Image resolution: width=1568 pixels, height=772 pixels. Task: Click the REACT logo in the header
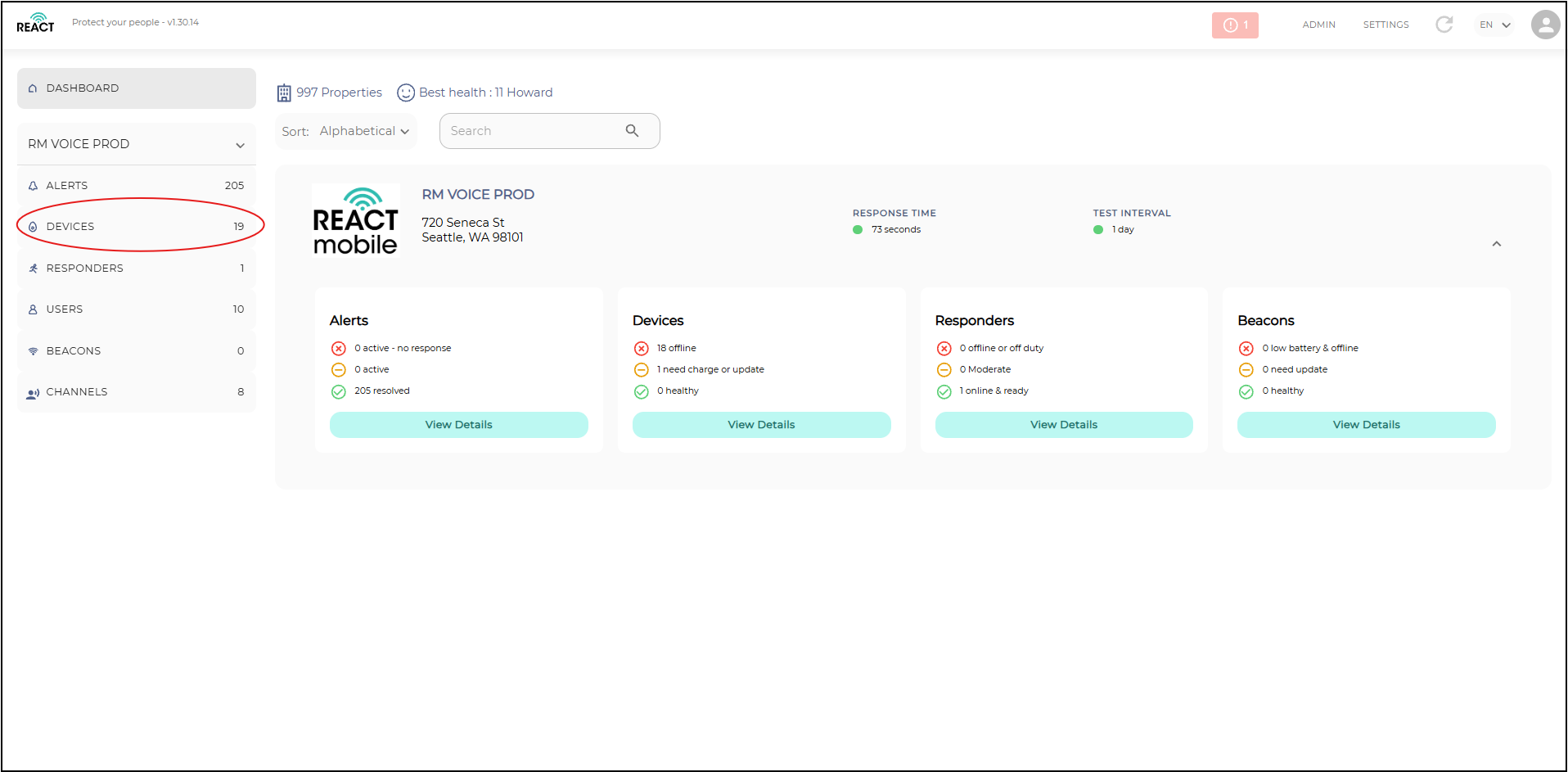[35, 23]
